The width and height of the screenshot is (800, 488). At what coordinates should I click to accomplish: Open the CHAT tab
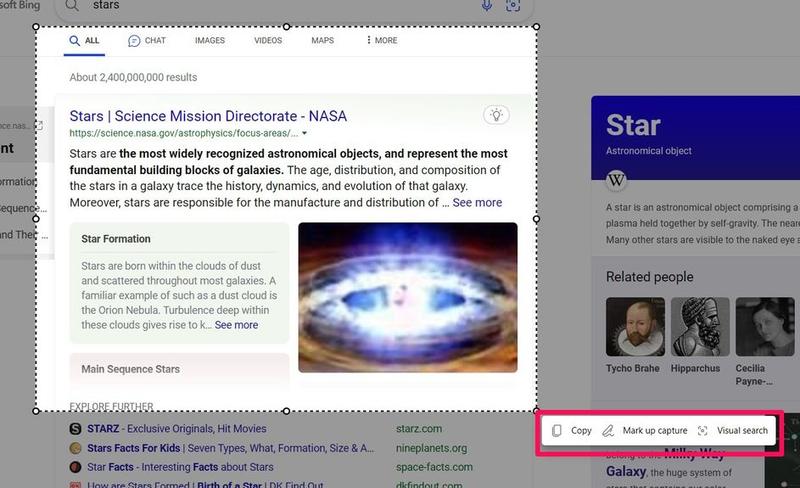pos(147,41)
